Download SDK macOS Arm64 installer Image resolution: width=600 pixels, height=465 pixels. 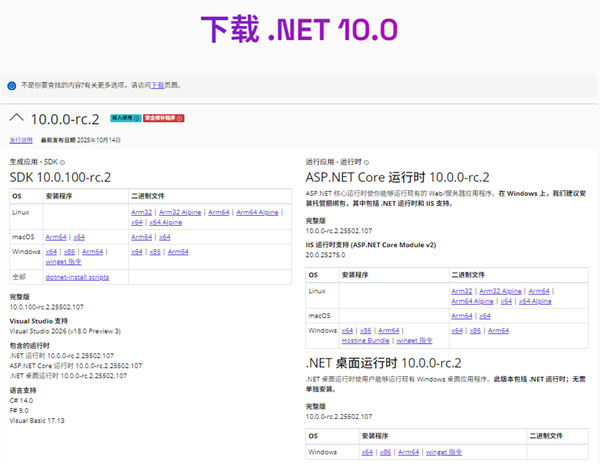pyautogui.click(x=56, y=237)
